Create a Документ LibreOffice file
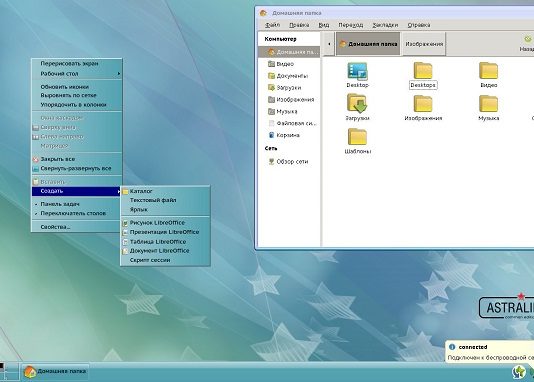Viewport: 534px width, 382px height. click(165, 251)
